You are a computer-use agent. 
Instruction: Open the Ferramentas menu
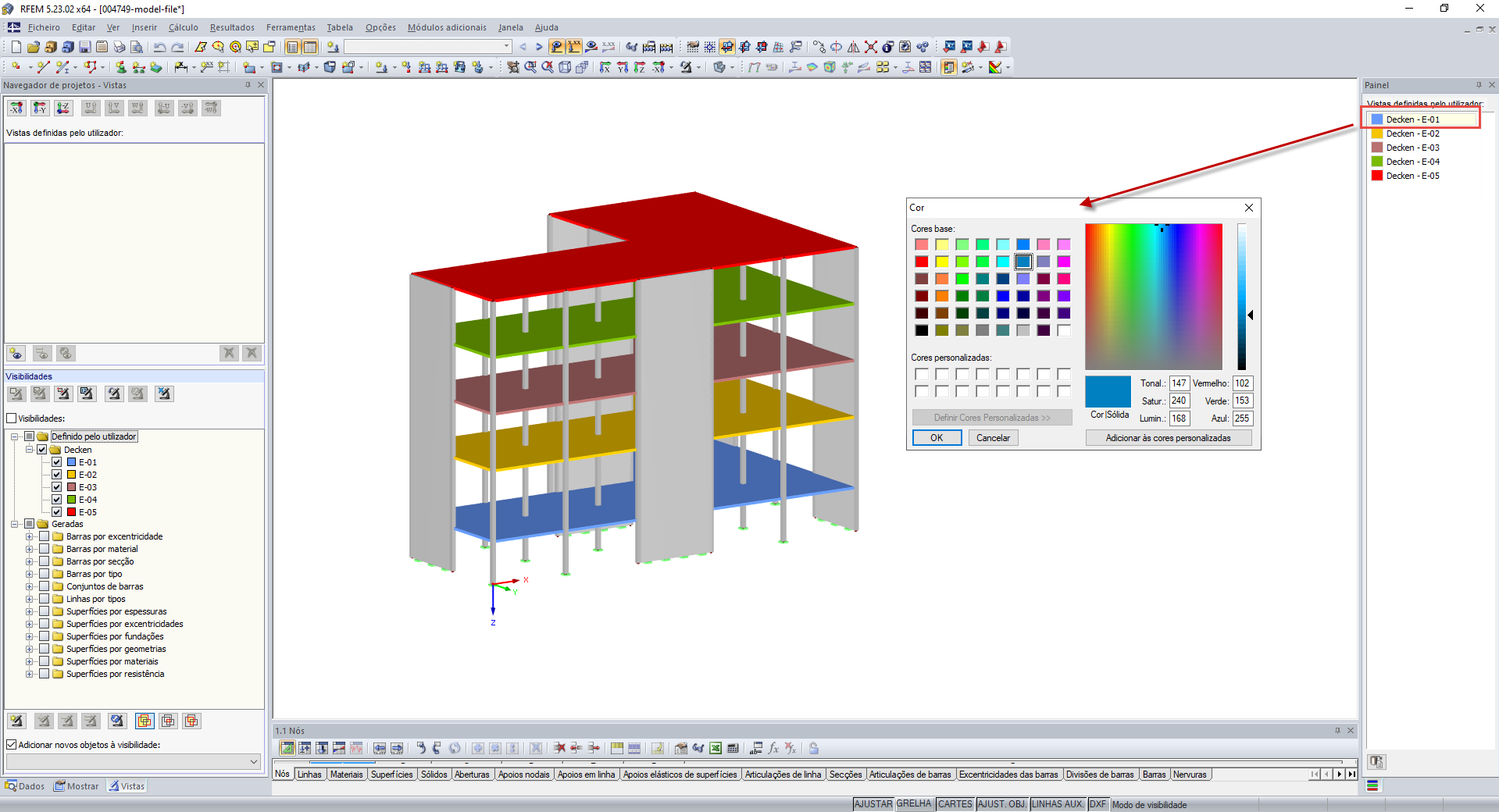pos(291,27)
